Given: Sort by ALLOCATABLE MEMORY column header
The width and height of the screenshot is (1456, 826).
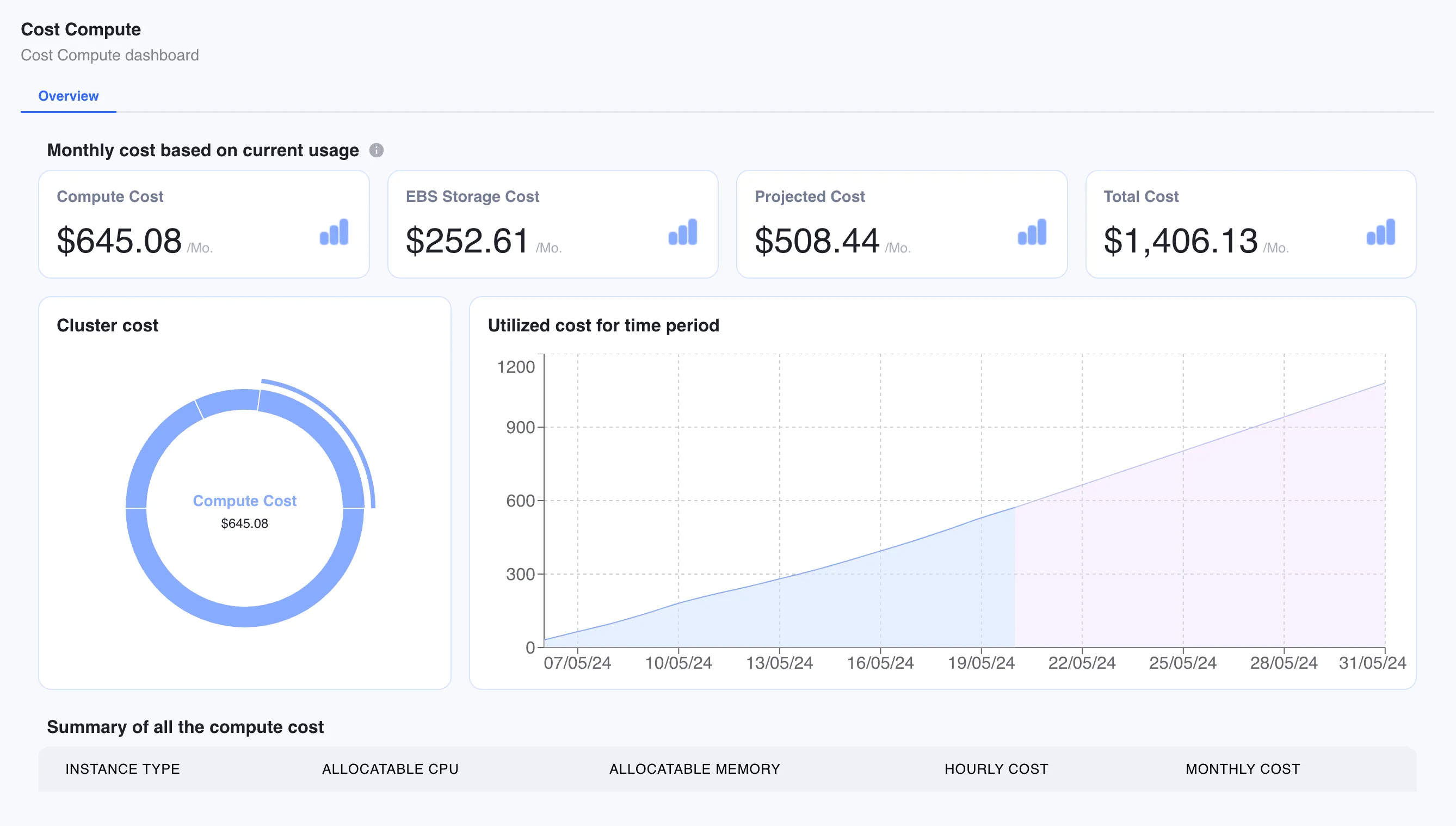Looking at the screenshot, I should (x=695, y=769).
